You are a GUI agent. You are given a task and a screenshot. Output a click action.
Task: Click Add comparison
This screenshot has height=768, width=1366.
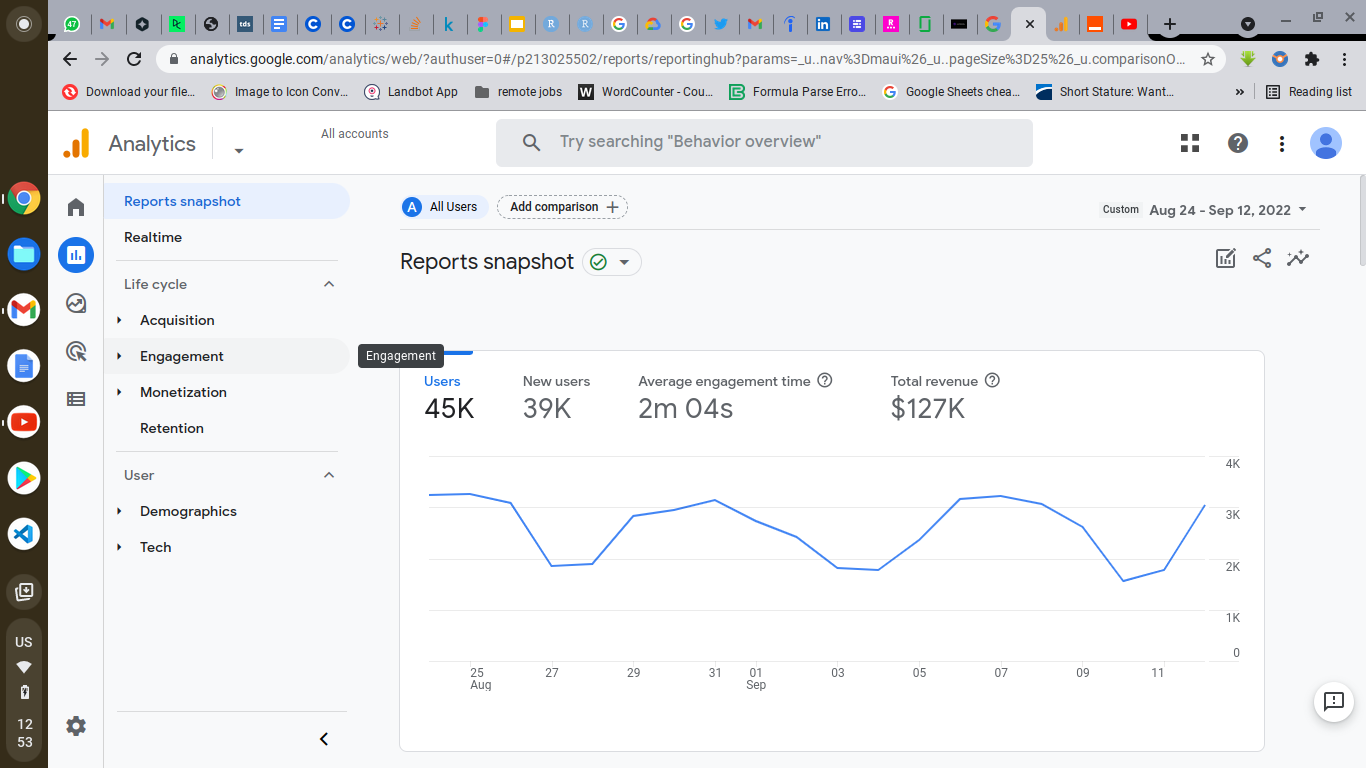[x=562, y=207]
